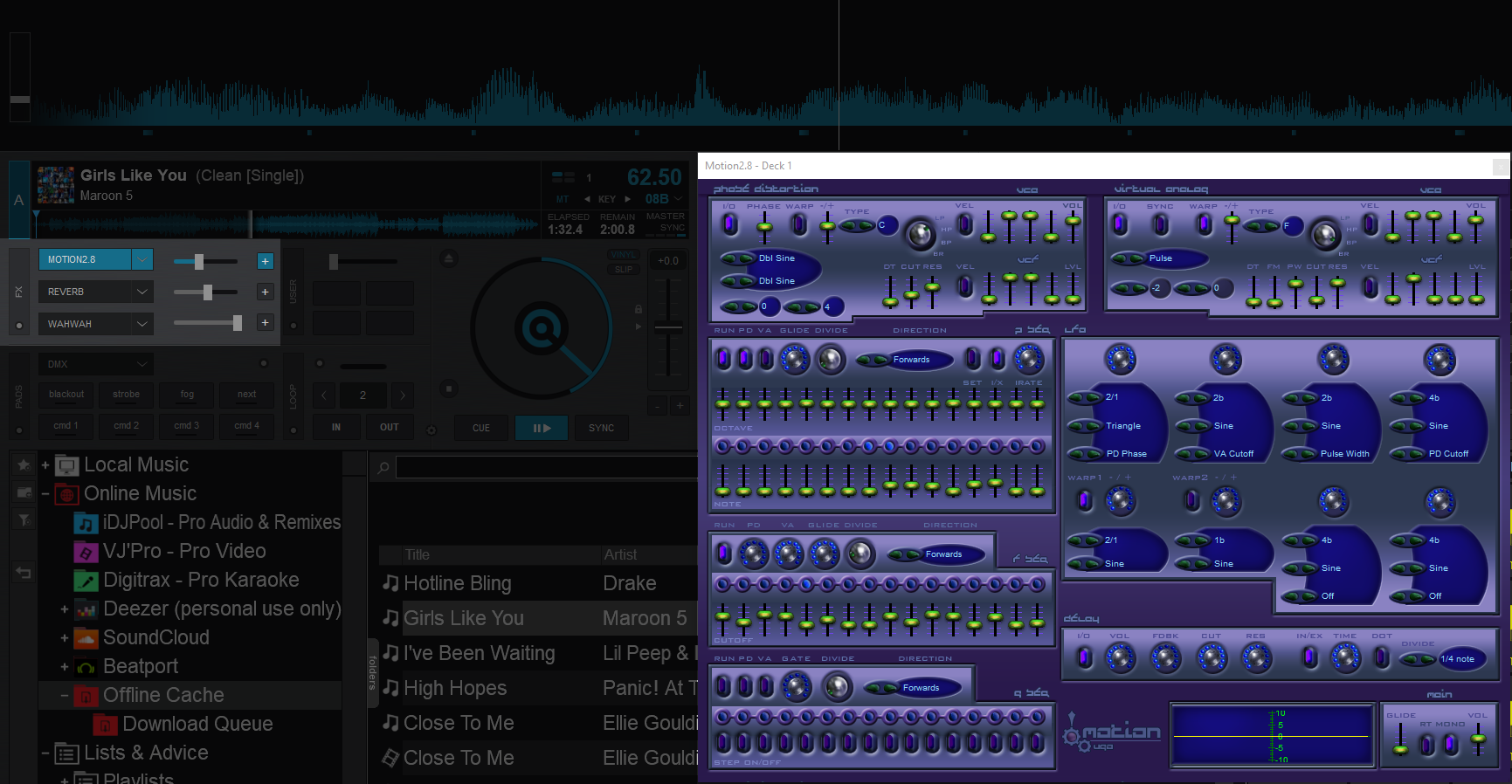Click the search magnifier icon
The width and height of the screenshot is (1512, 784).
pos(383,468)
